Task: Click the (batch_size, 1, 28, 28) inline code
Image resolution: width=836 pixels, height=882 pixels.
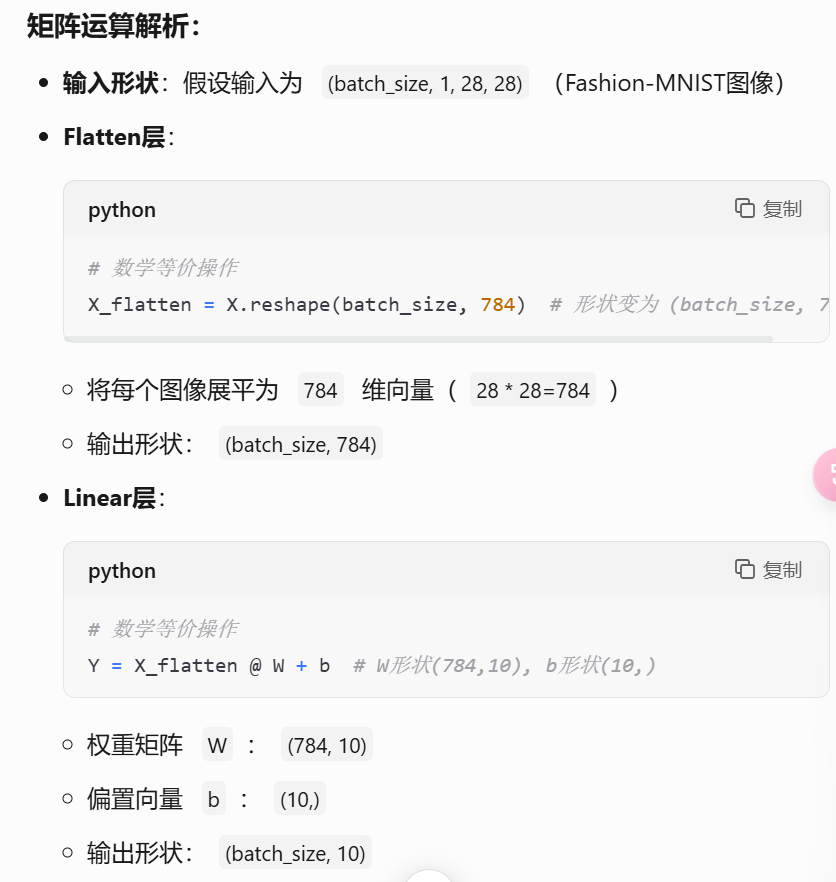Action: pos(425,83)
